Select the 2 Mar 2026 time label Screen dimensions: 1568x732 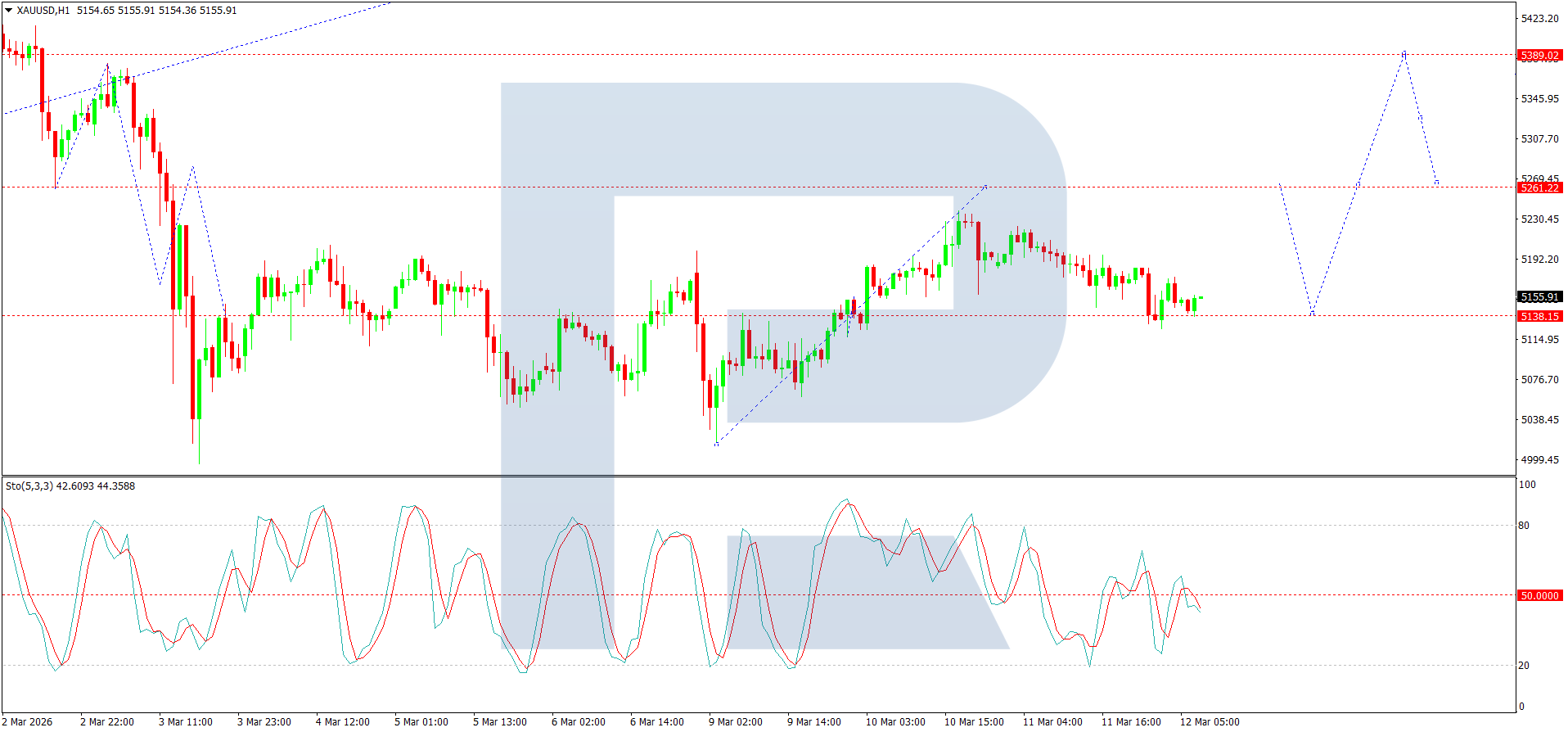click(27, 722)
